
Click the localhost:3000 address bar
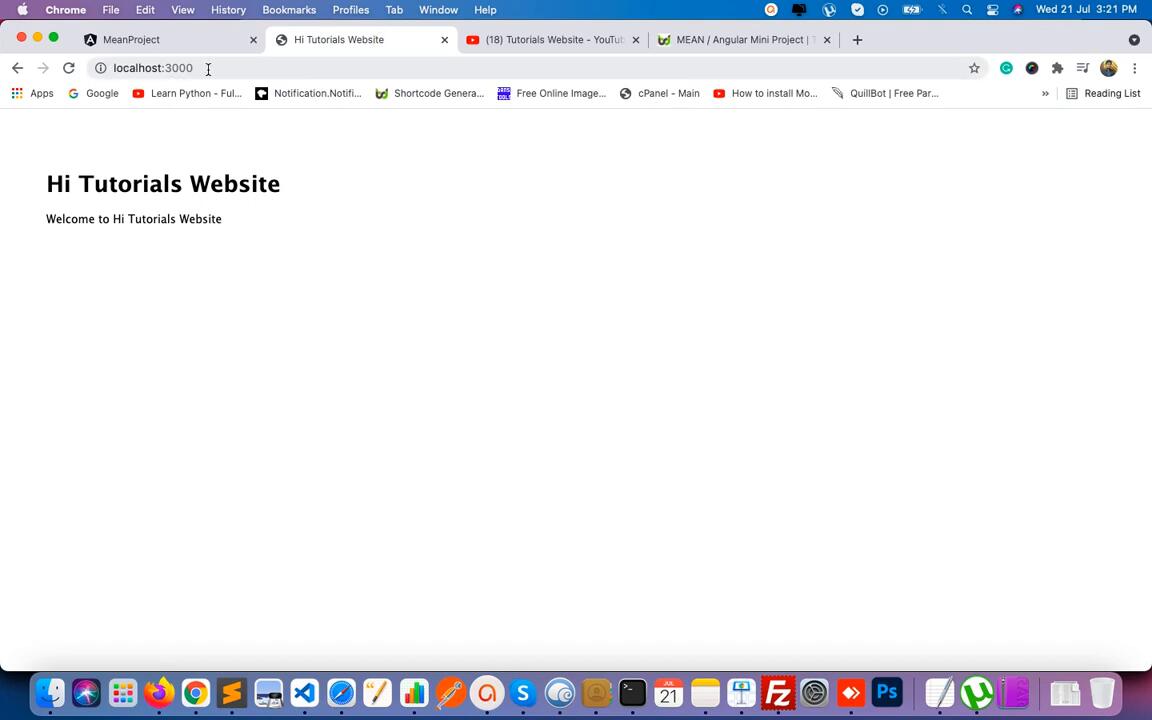(x=500, y=68)
